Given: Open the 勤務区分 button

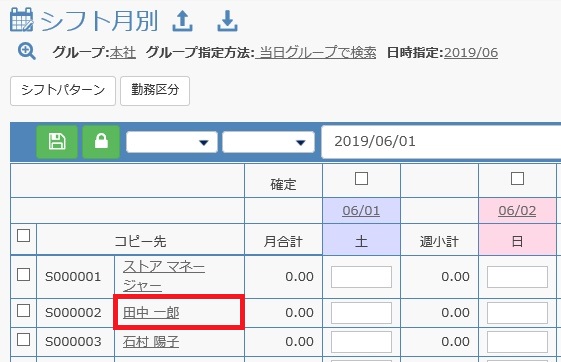Looking at the screenshot, I should click(x=155, y=91).
